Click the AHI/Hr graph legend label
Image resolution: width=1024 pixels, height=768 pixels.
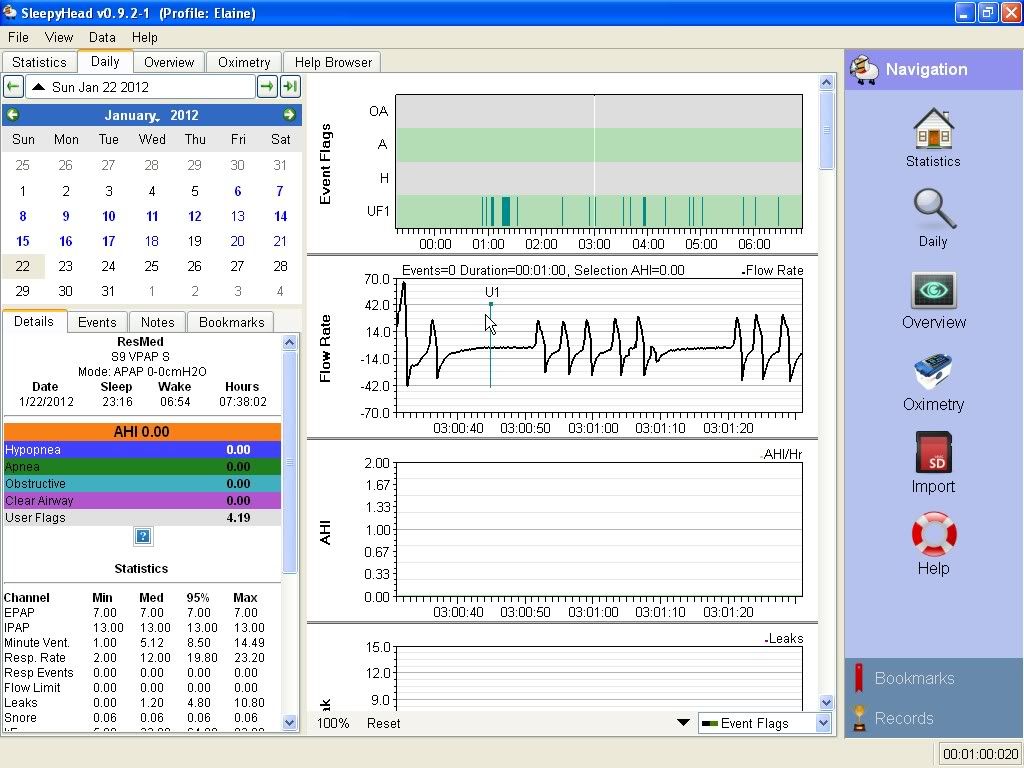click(782, 455)
